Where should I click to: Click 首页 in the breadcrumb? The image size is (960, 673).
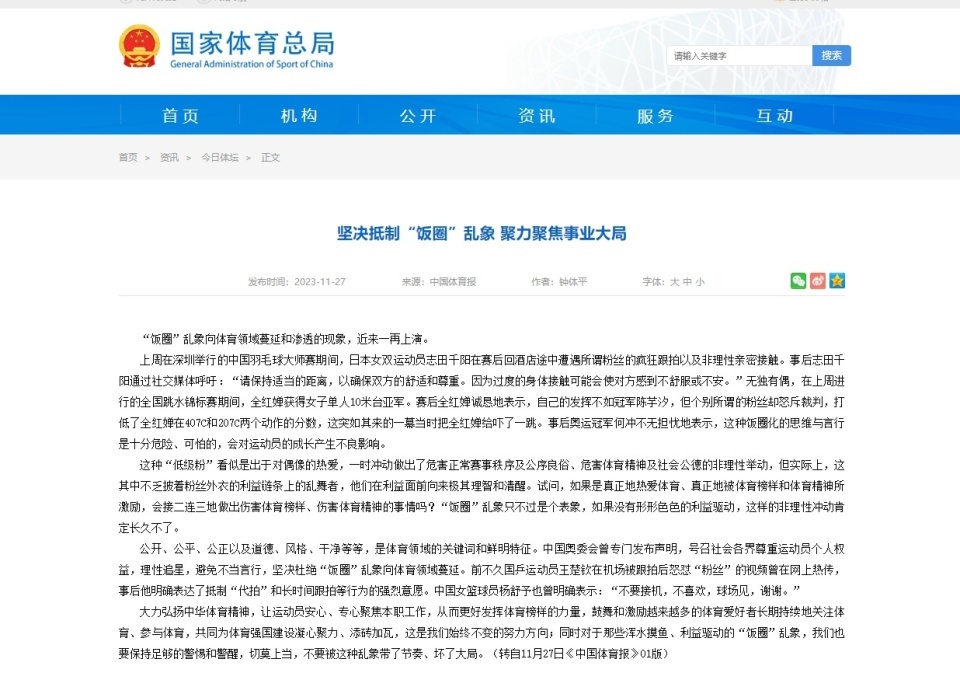[x=128, y=158]
